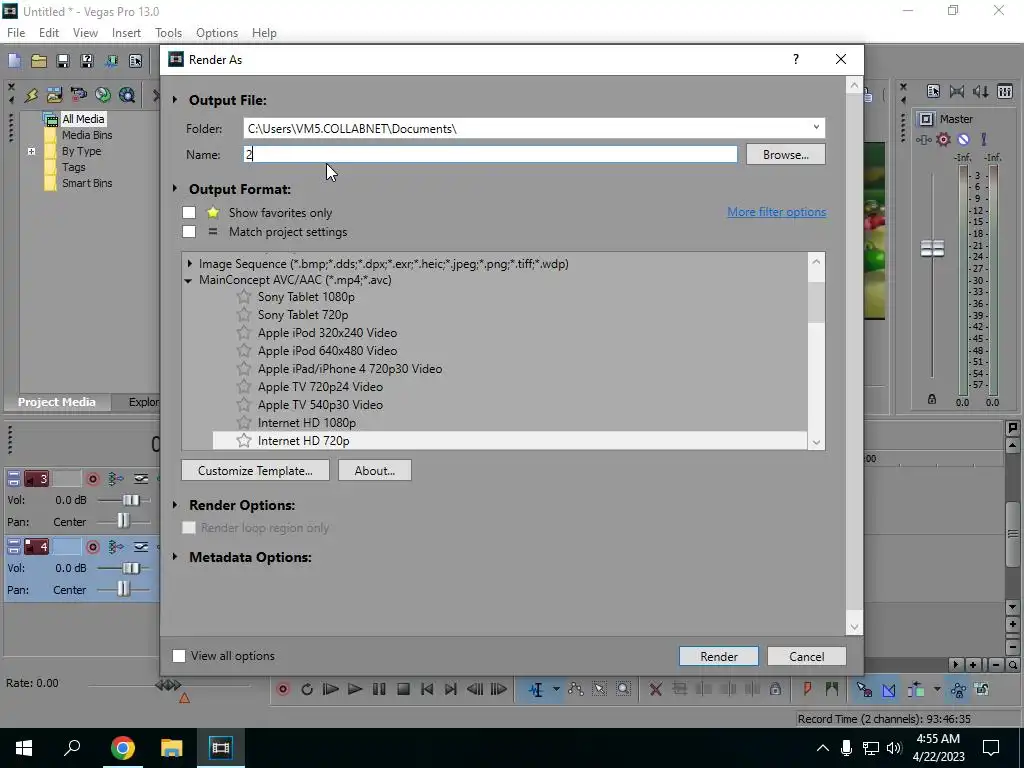1024x768 pixels.
Task: Click the Render button
Action: coord(719,656)
